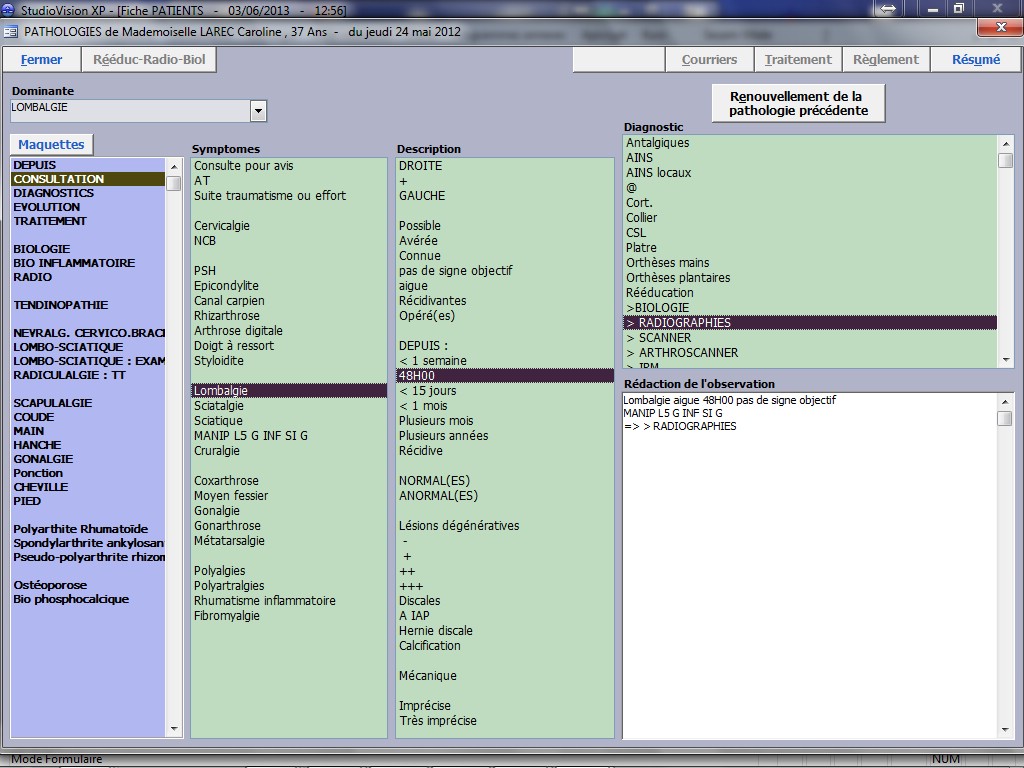Click Renouvellement de la pathologie précédente button

pyautogui.click(x=797, y=103)
